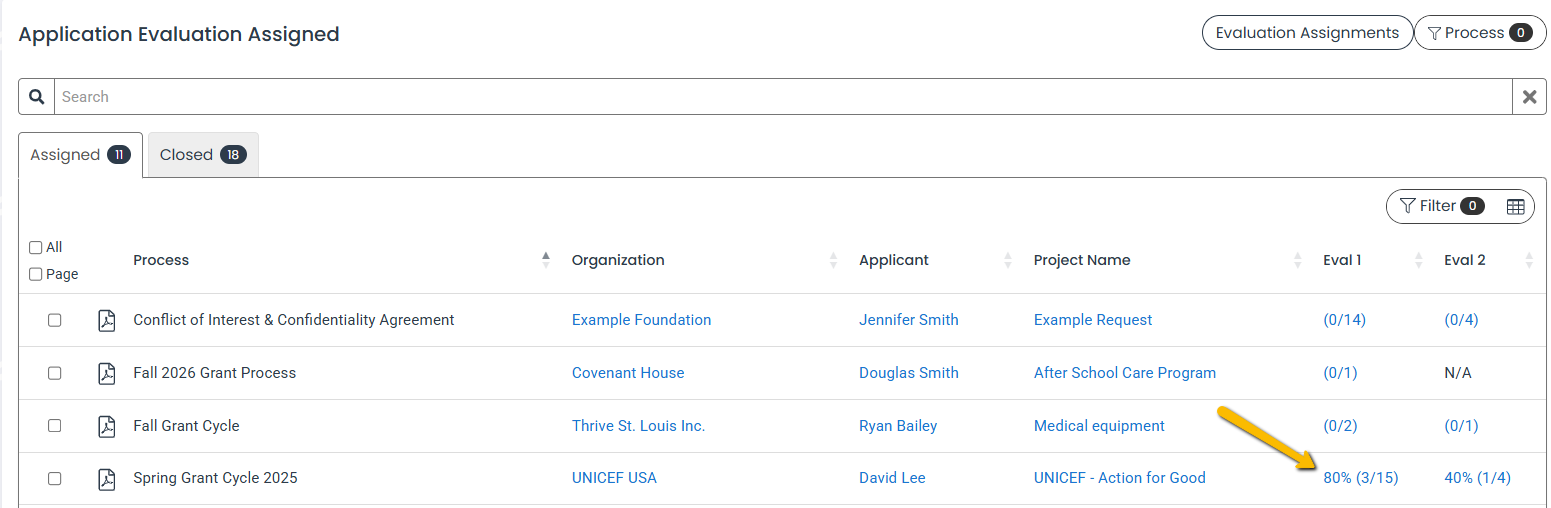The width and height of the screenshot is (1551, 508).
Task: Open Thrive St. Louis Inc. link
Action: [638, 426]
